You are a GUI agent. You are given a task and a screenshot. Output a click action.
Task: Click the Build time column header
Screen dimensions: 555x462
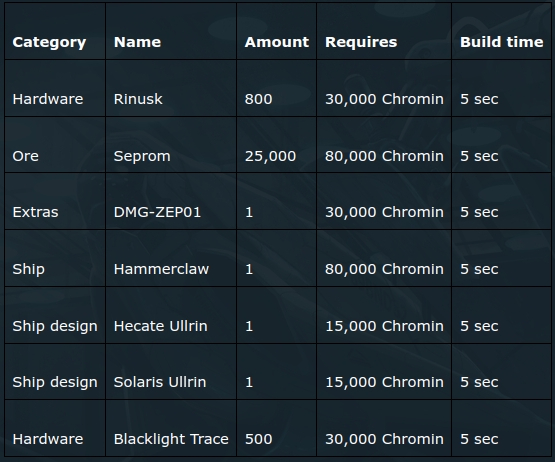tap(502, 42)
